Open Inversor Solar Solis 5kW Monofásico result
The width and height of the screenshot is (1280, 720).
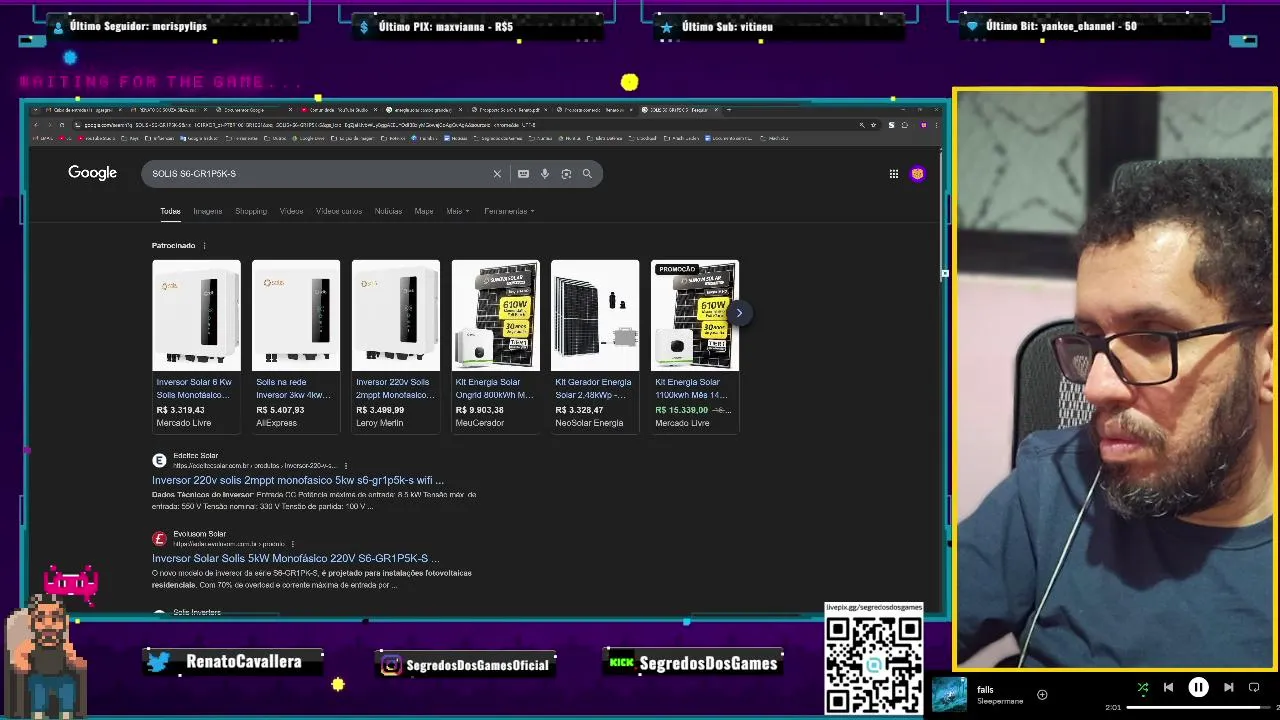(x=295, y=558)
